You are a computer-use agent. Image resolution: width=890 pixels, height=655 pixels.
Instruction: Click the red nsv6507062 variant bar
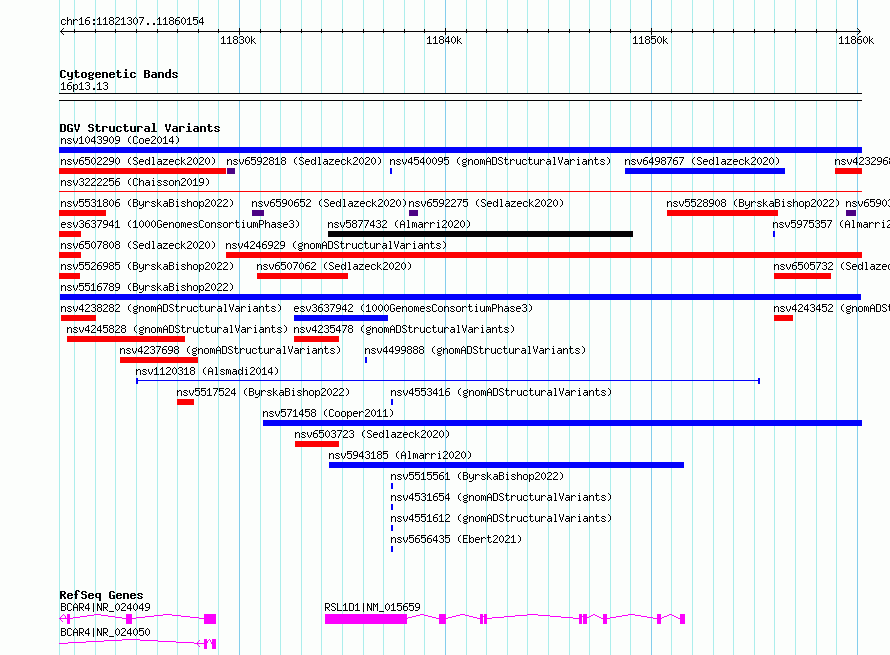click(303, 276)
